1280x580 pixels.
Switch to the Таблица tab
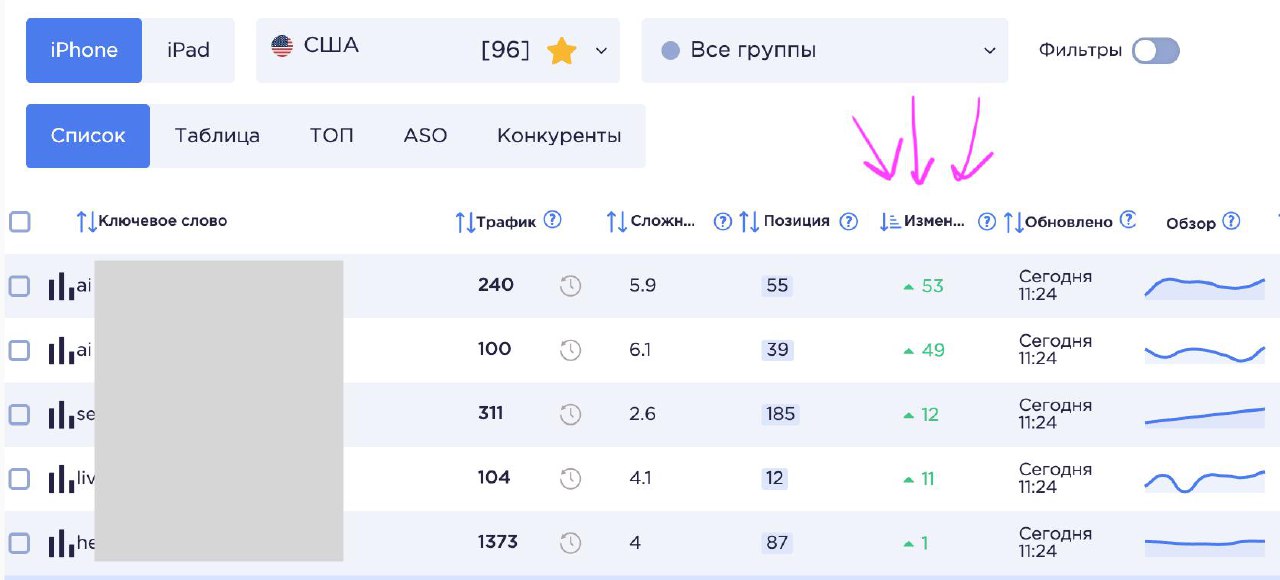(x=216, y=135)
